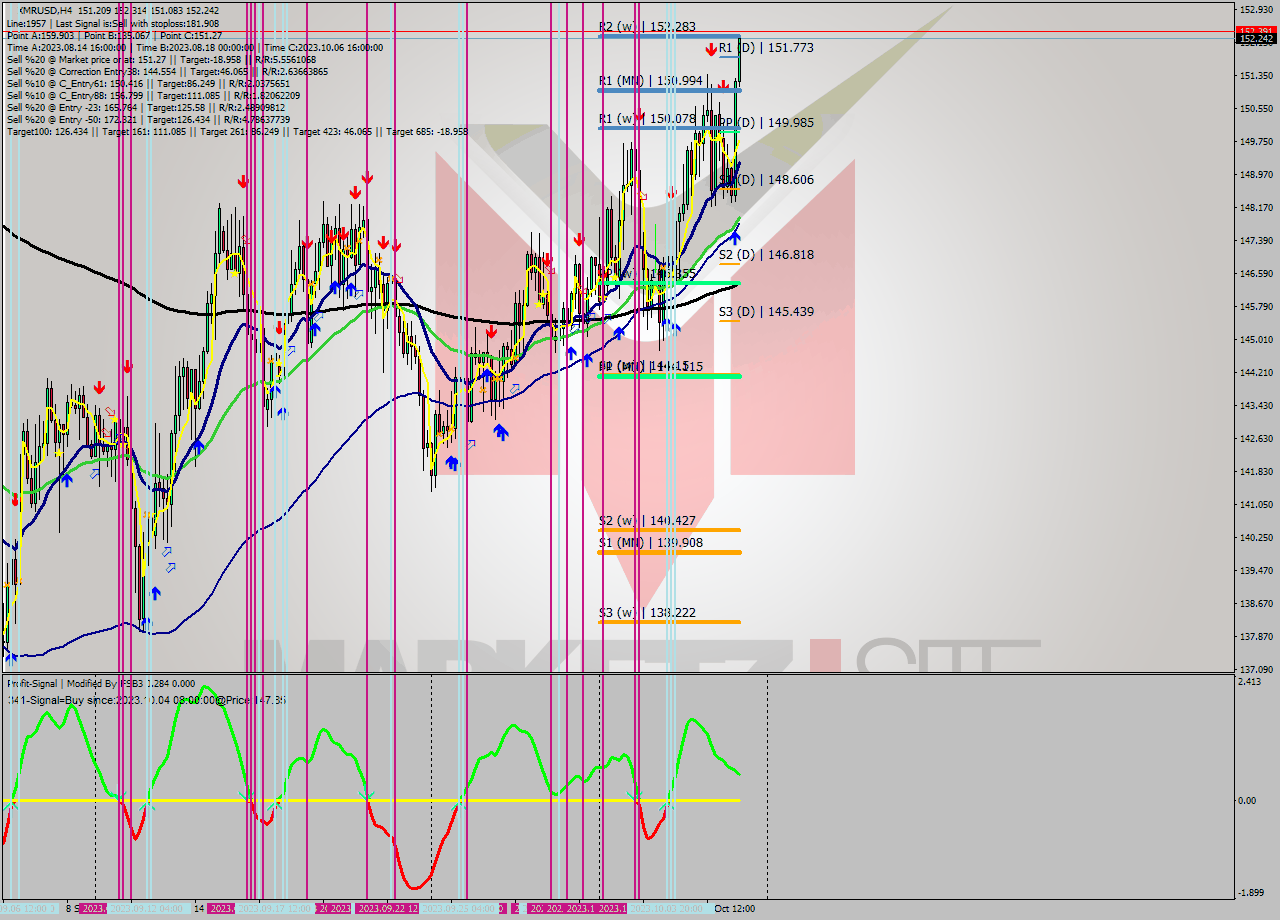Click the R1 (D) | 151.773 pivot label
This screenshot has width=1280, height=920.
coord(765,48)
